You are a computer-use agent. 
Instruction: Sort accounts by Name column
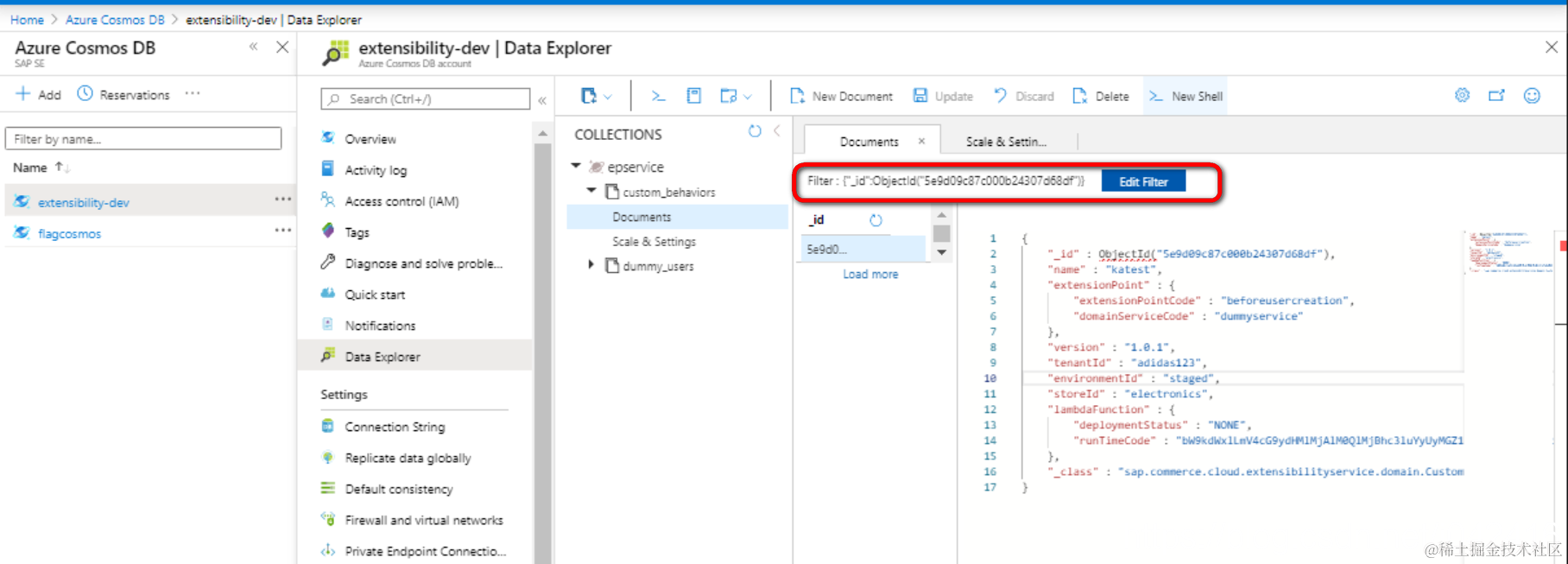pos(41,168)
